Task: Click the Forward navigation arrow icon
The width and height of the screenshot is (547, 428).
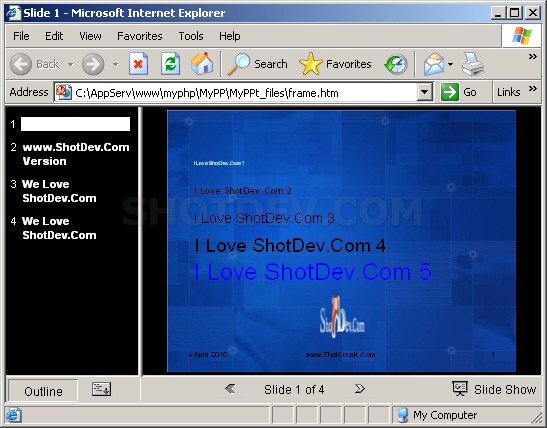Action: tap(93, 64)
